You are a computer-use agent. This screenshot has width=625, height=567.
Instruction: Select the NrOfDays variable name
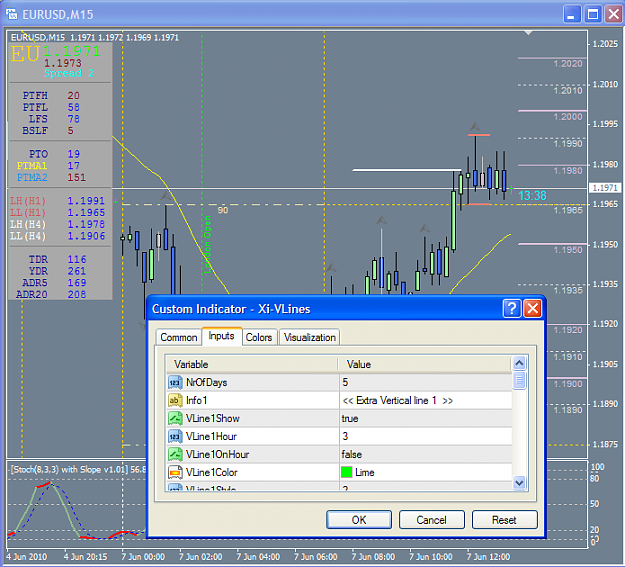pos(206,383)
